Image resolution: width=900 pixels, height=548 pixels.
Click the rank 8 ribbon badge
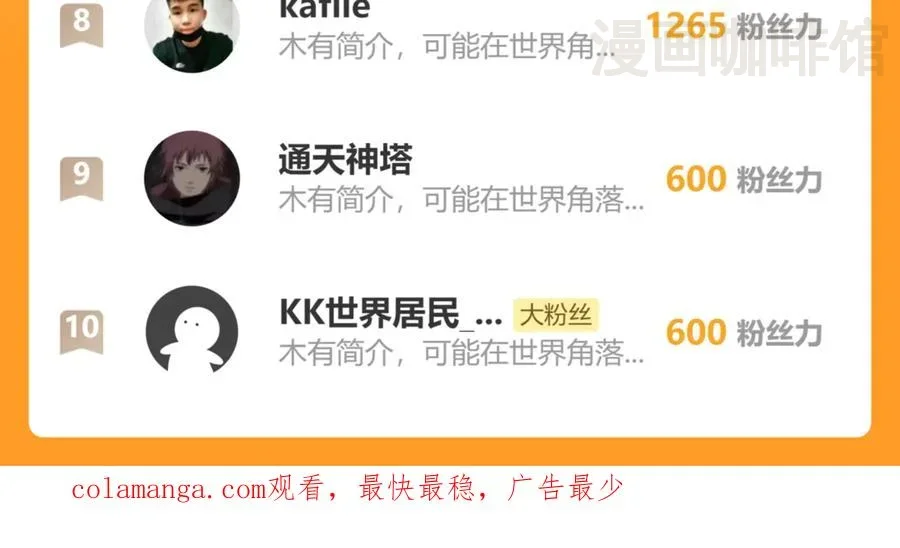82,24
